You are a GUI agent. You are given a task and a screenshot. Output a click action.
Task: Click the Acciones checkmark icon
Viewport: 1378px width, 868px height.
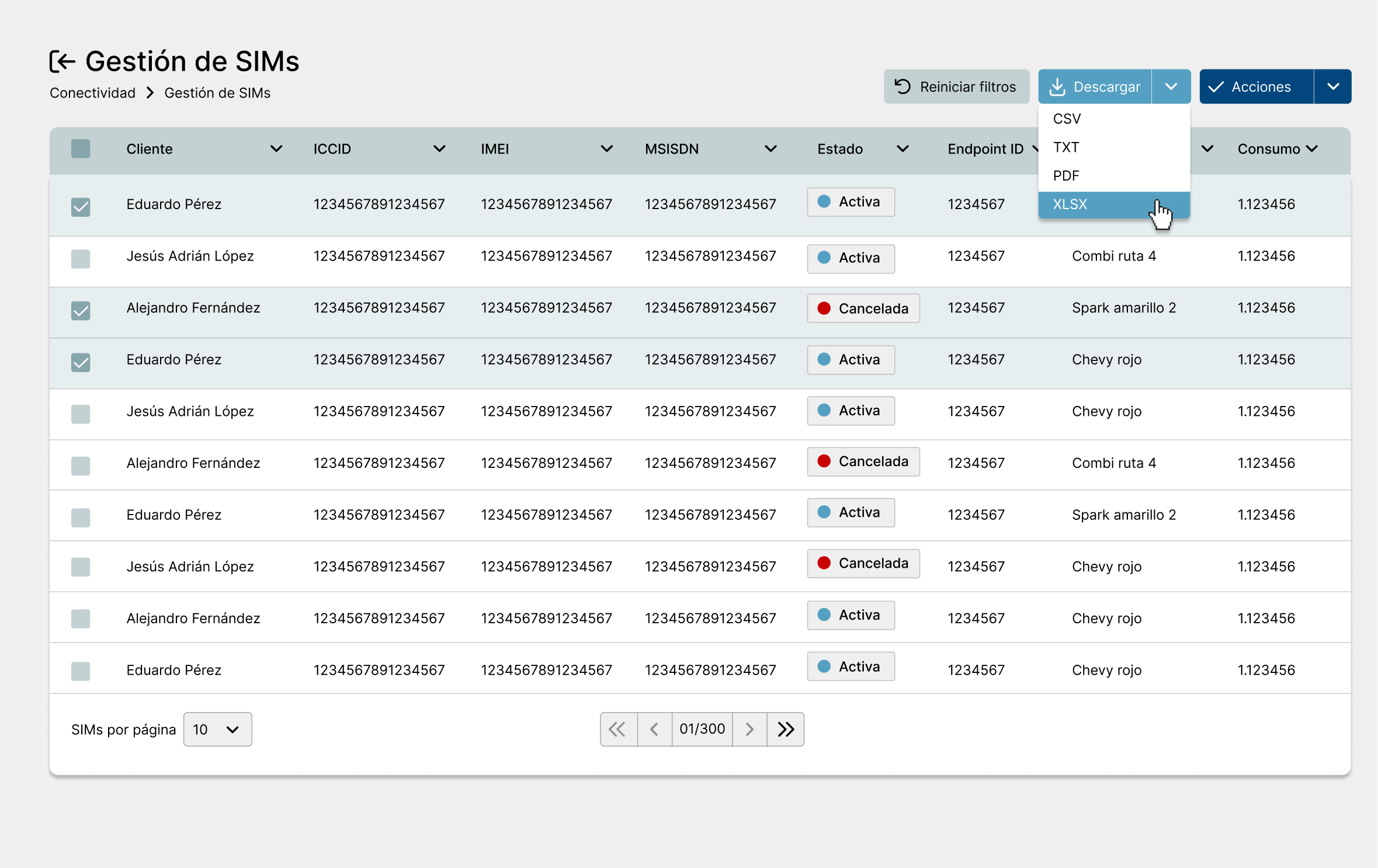(1216, 87)
